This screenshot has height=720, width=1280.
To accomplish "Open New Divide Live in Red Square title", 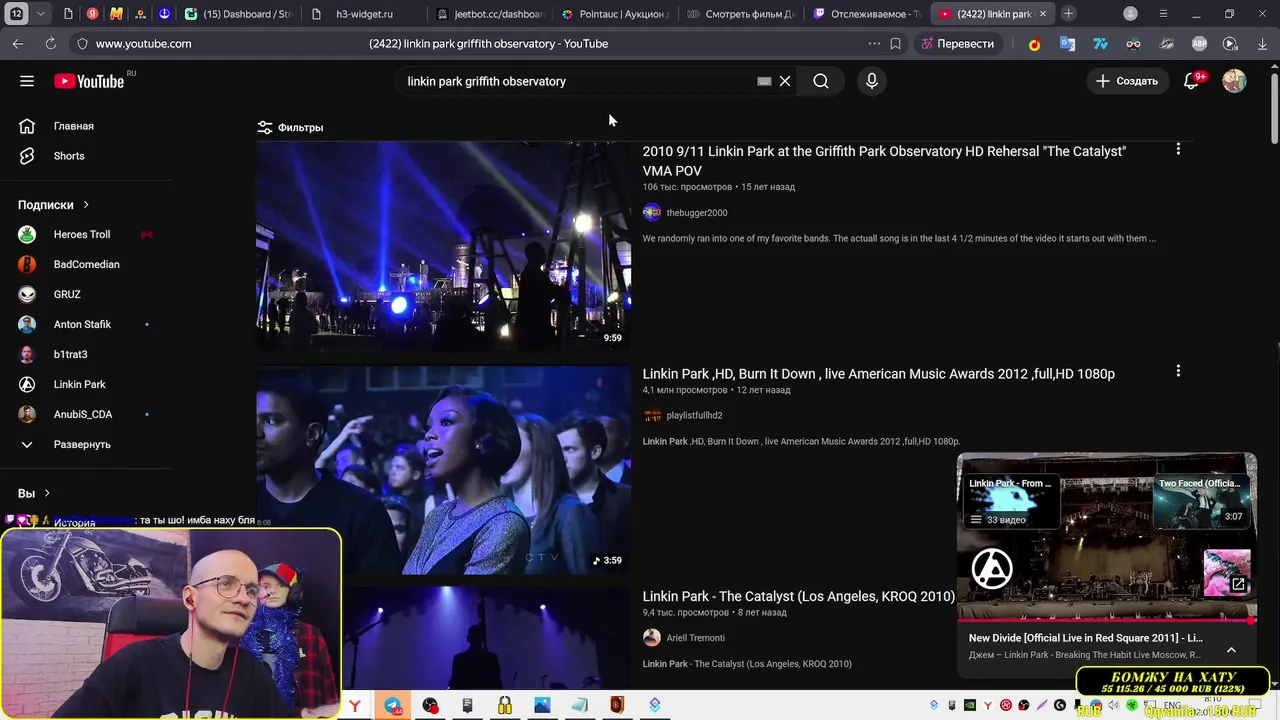I will pyautogui.click(x=1086, y=638).
